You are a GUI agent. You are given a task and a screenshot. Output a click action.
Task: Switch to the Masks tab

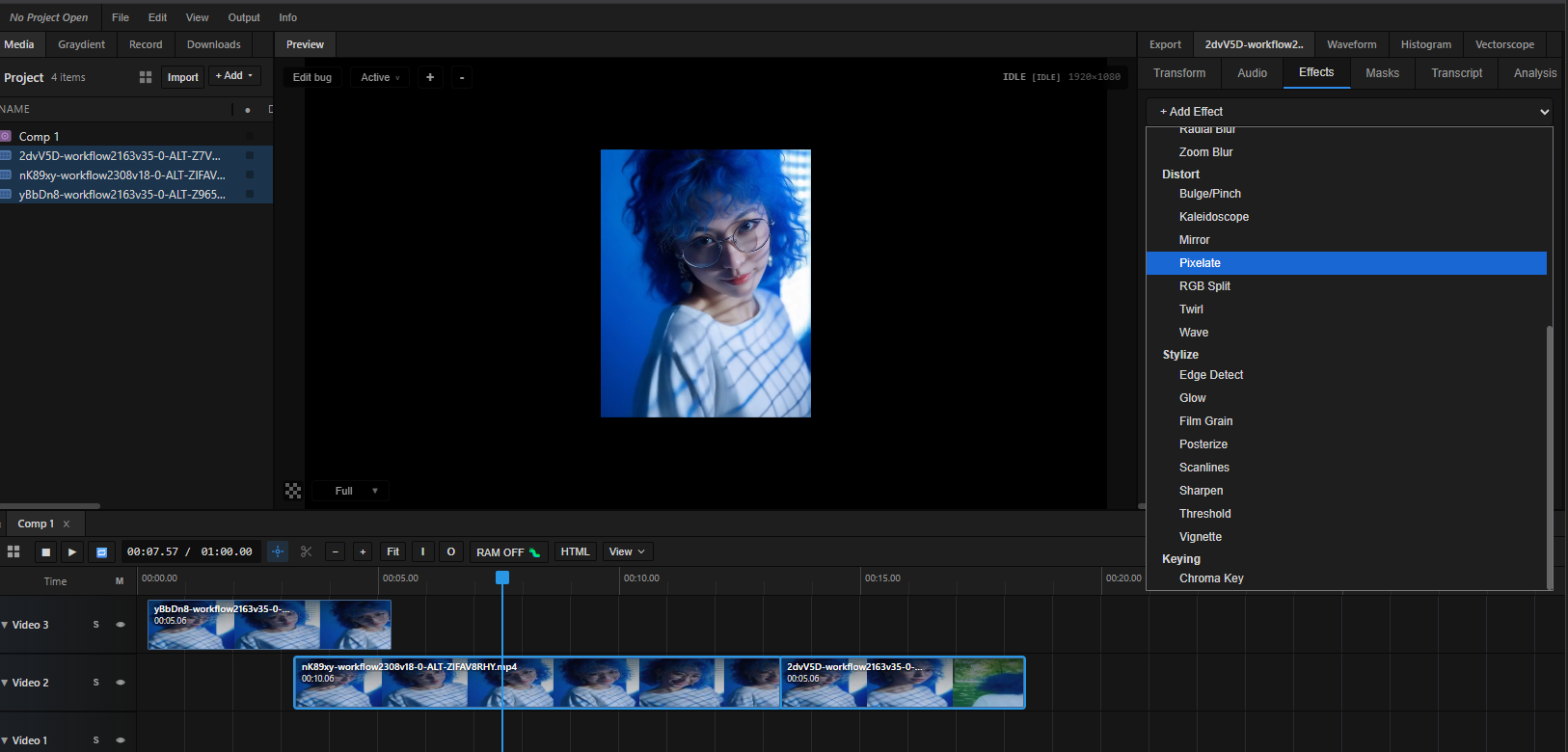pos(1381,73)
